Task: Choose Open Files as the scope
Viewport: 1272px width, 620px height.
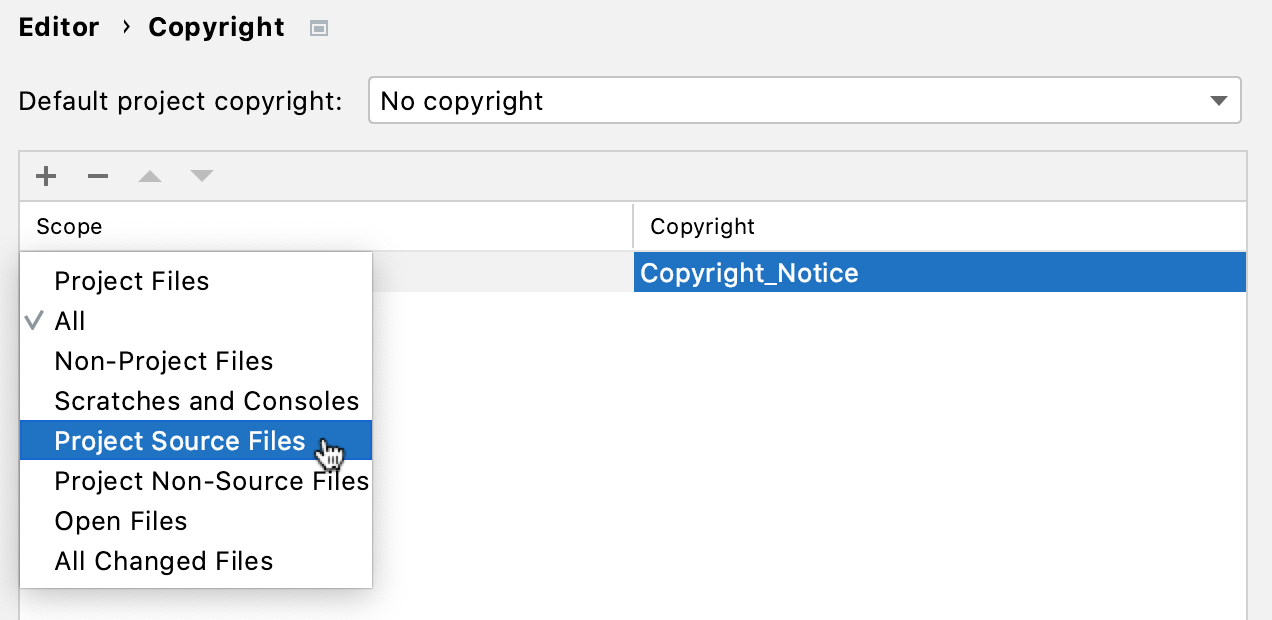Action: tap(120, 520)
